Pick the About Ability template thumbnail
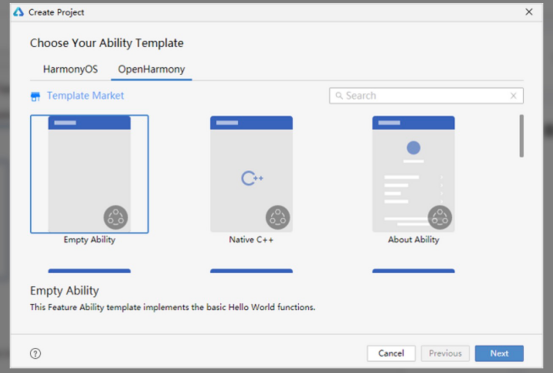 click(x=413, y=174)
